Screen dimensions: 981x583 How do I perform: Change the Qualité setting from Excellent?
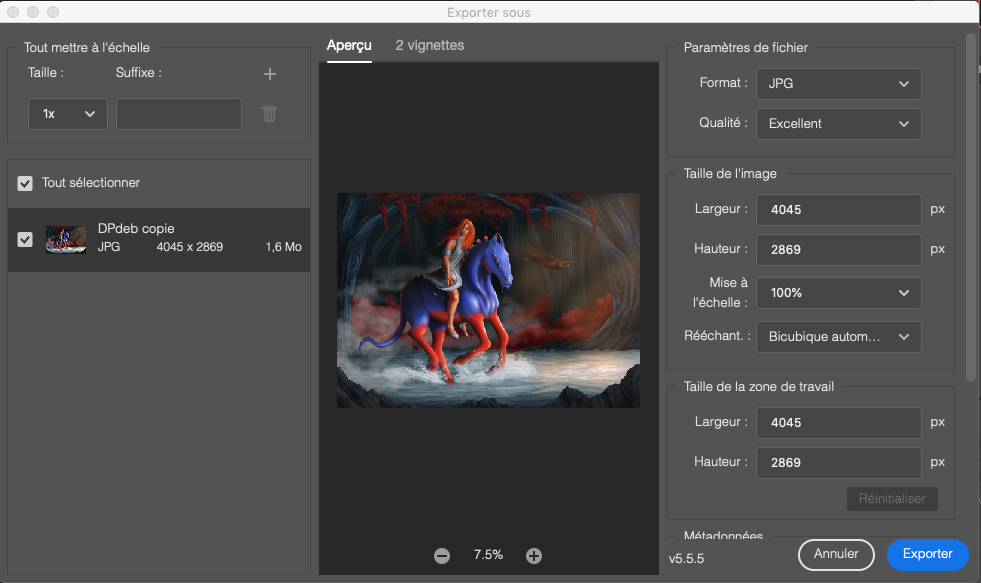[x=838, y=124]
